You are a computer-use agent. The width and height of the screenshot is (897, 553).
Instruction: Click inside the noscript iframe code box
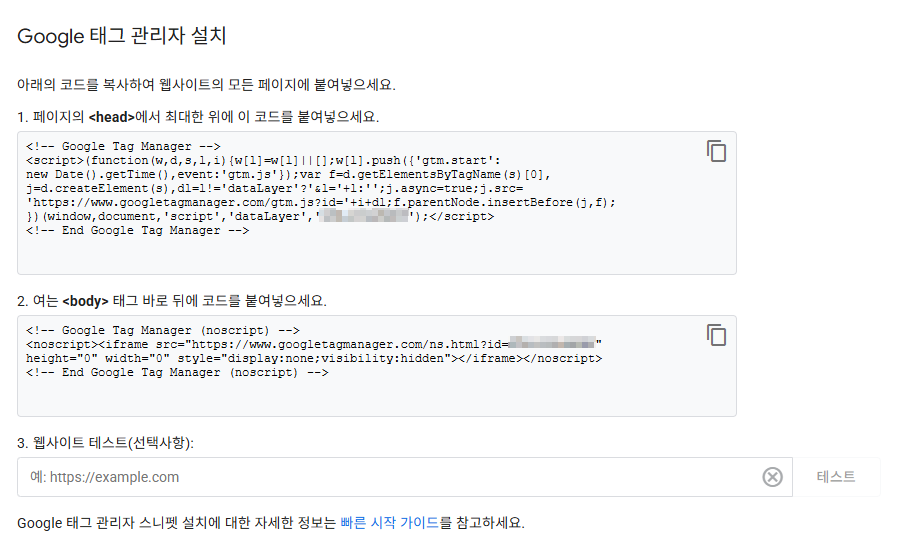(x=377, y=366)
